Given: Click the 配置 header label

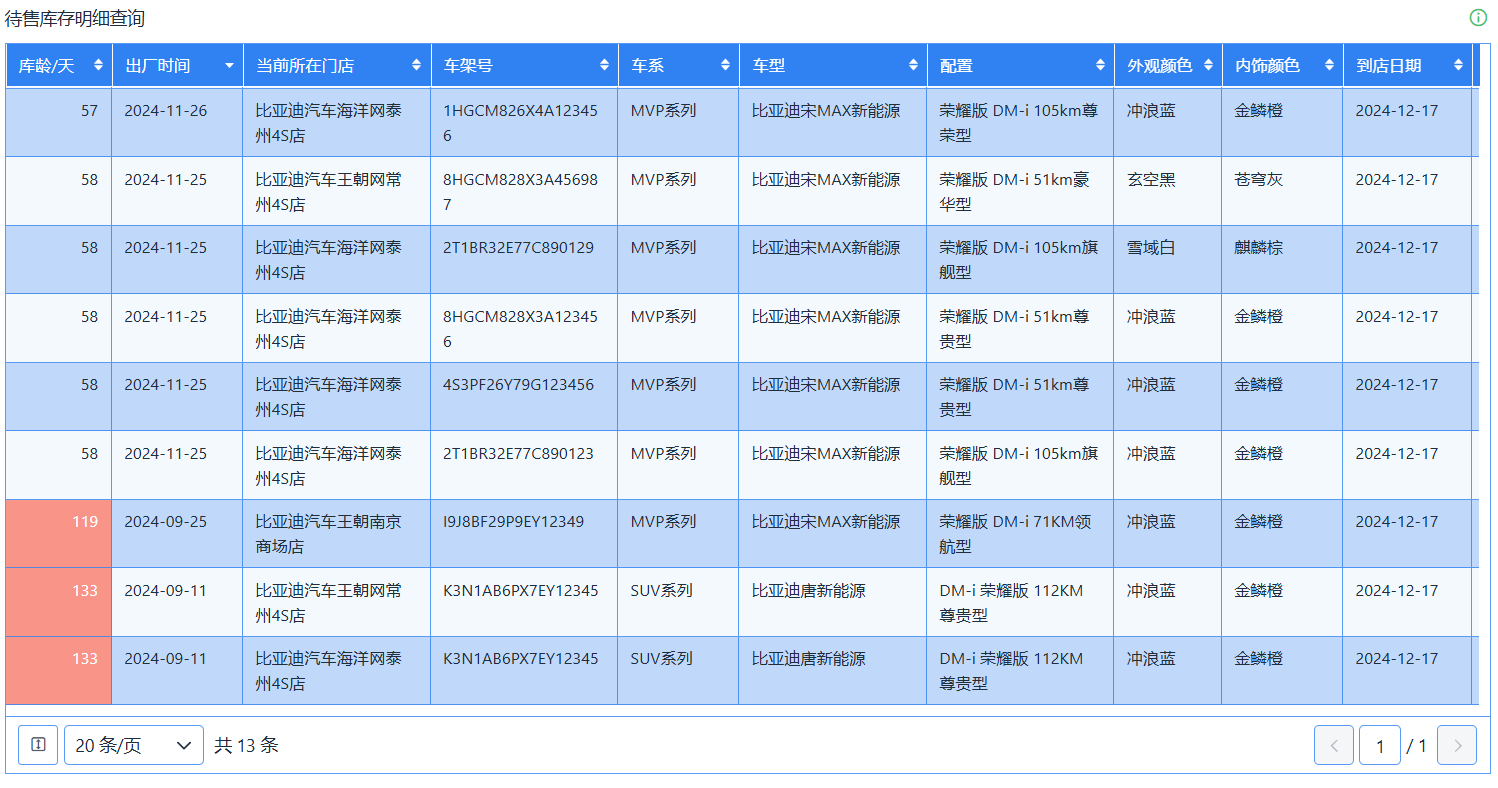Looking at the screenshot, I should click(956, 65).
